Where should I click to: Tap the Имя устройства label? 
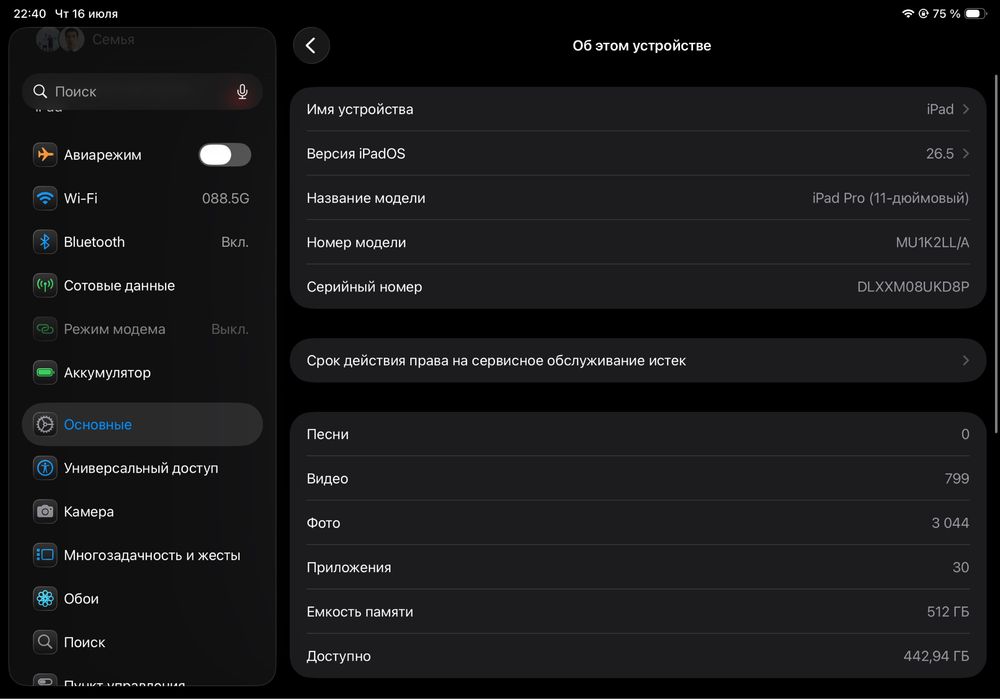click(x=360, y=109)
